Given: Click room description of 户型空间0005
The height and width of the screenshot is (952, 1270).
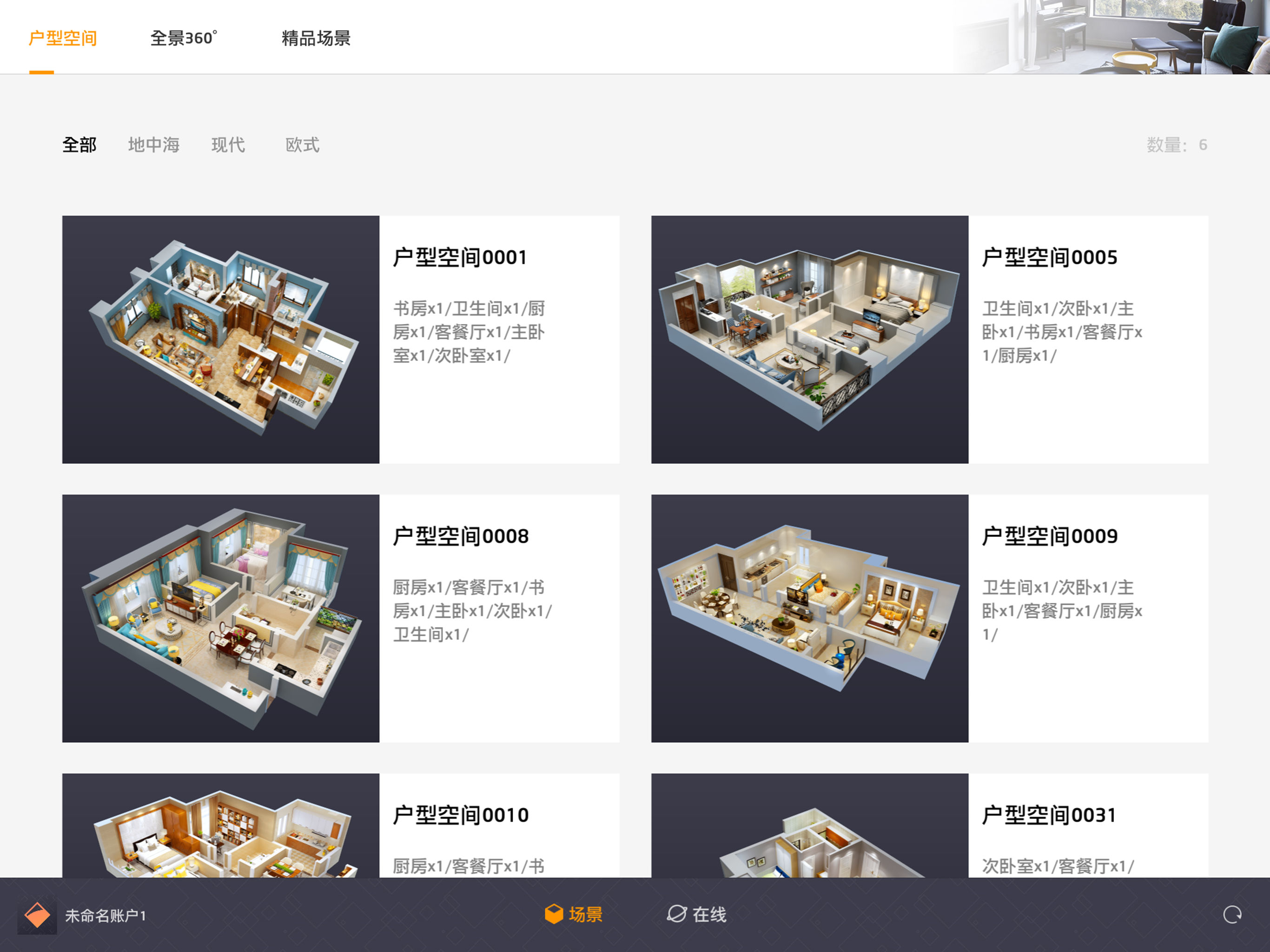Looking at the screenshot, I should tap(1062, 332).
